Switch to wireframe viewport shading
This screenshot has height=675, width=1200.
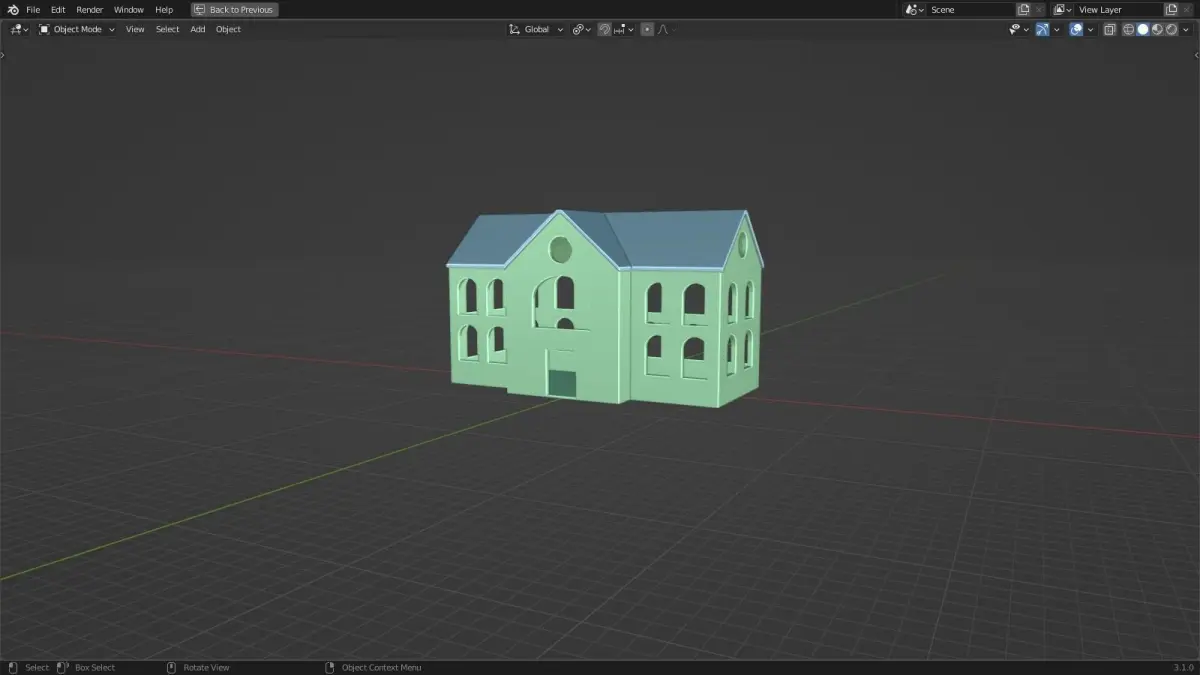point(1129,29)
